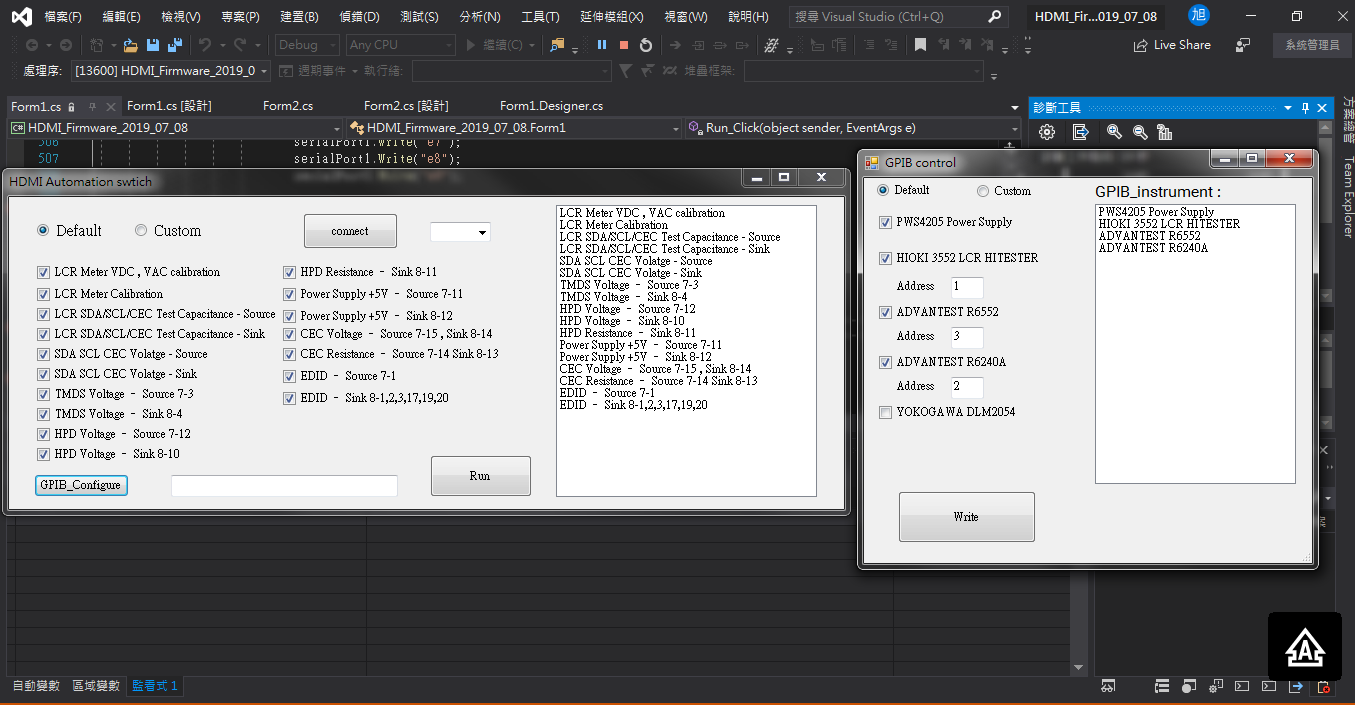Click the user account avatar
The image size is (1355, 705).
click(x=1200, y=16)
